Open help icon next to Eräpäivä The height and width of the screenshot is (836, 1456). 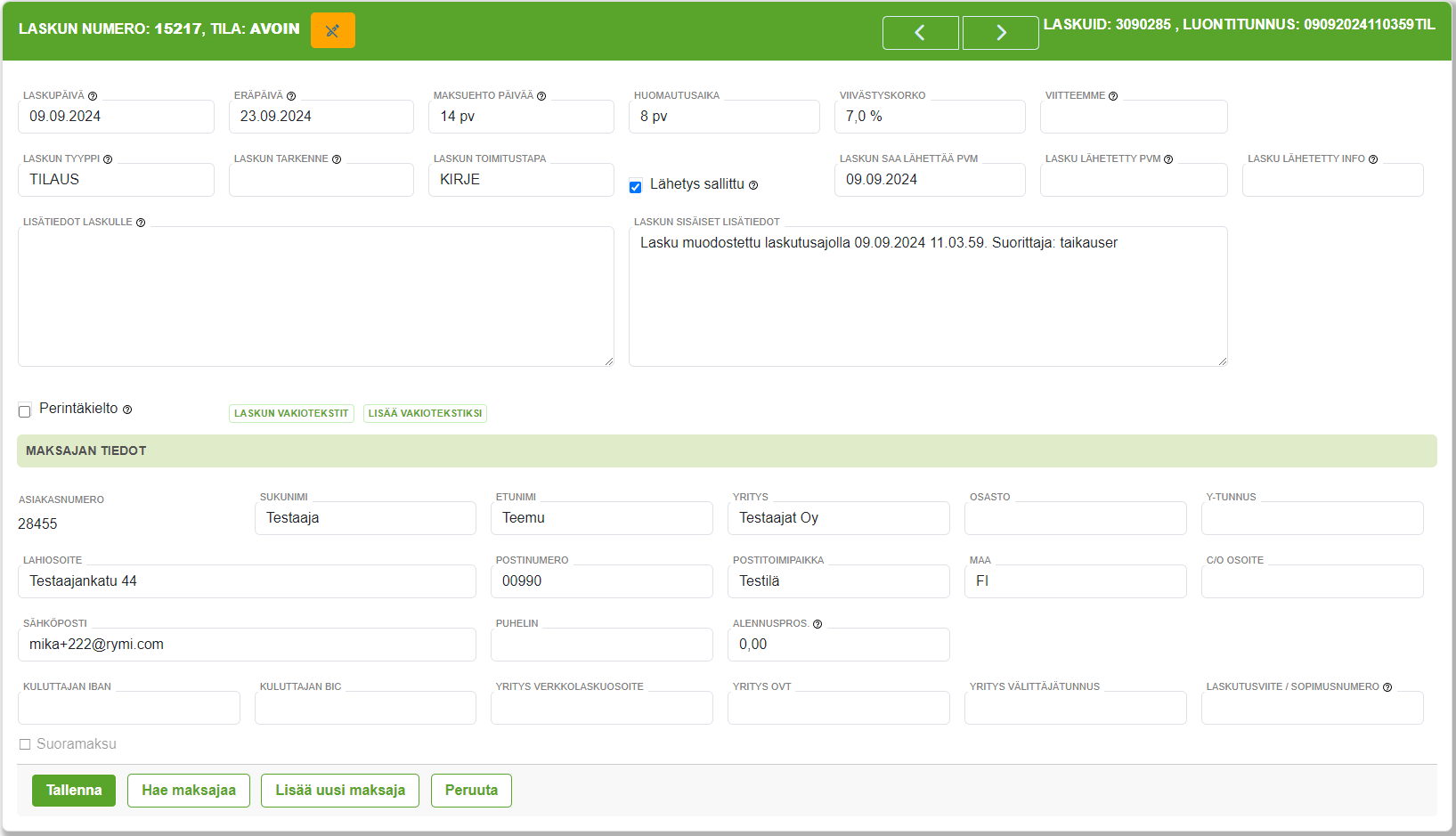point(291,96)
